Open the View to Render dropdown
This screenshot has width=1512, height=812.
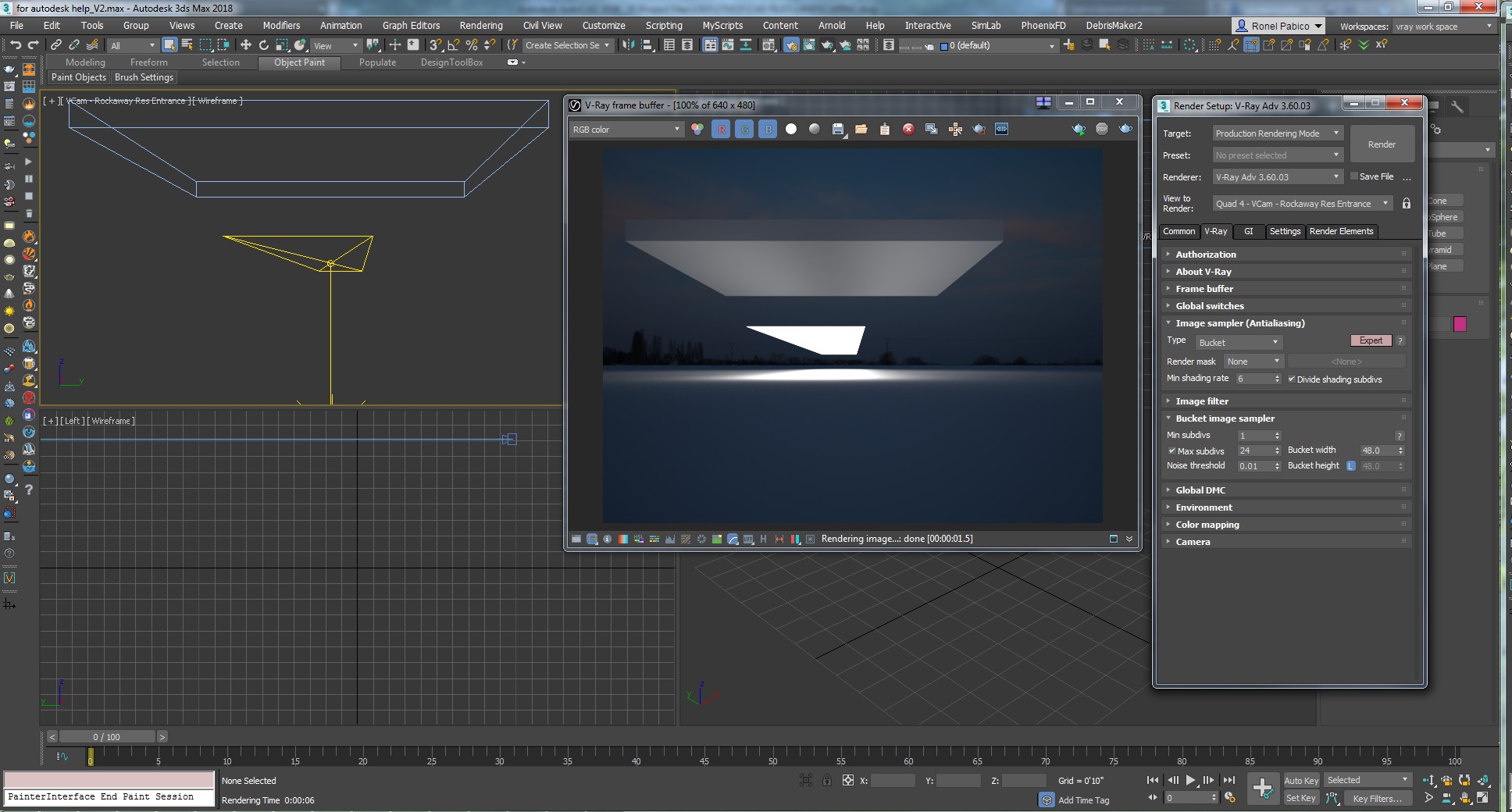1302,204
